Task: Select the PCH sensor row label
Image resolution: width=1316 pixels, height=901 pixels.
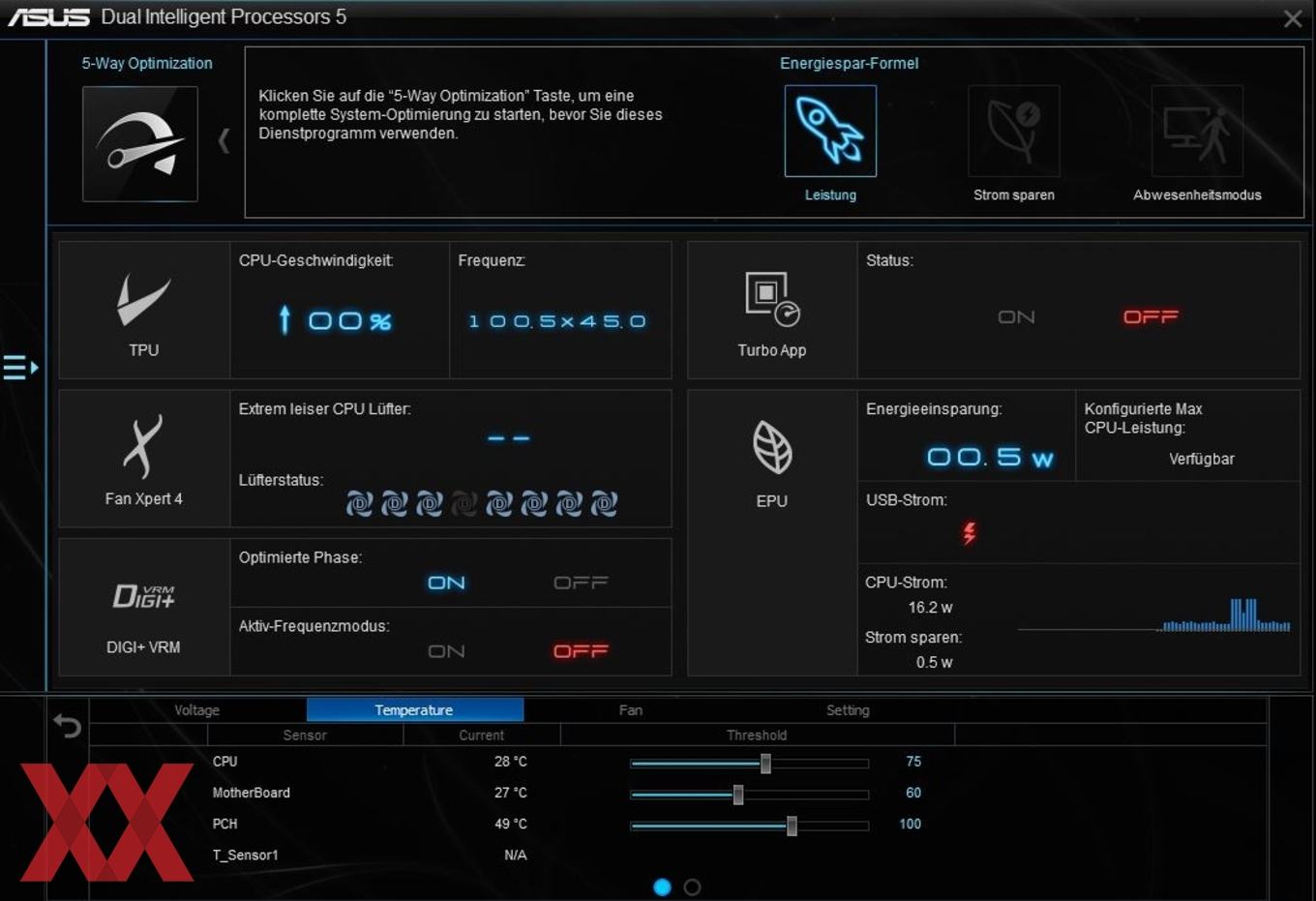Action: click(x=224, y=824)
